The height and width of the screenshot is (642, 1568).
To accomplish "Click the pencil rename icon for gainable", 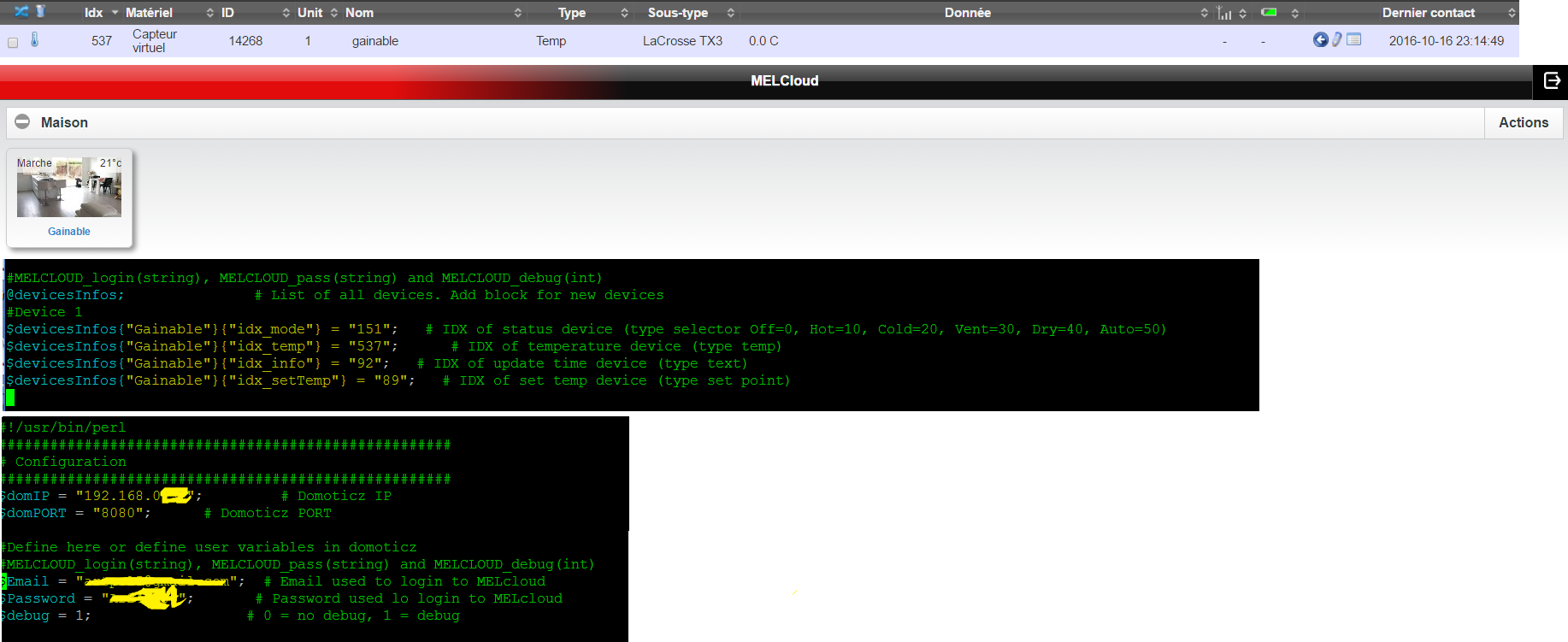I will pos(1337,39).
